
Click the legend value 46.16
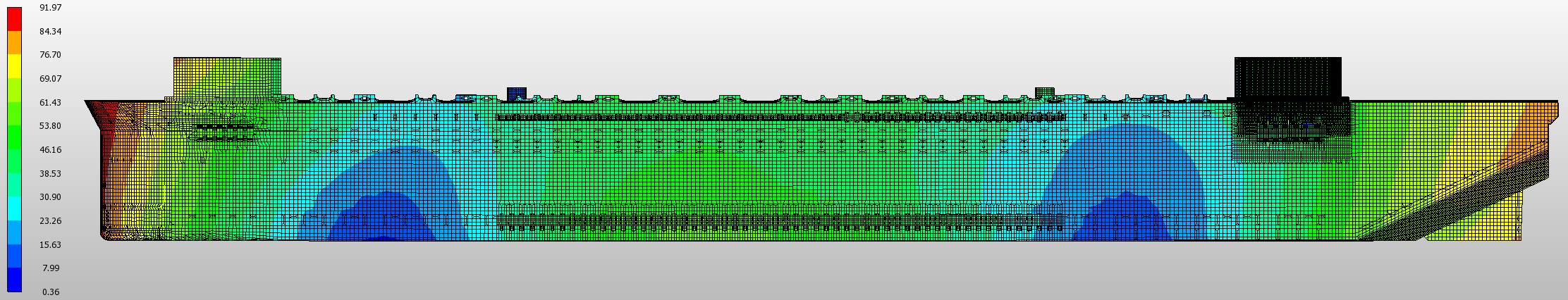click(51, 150)
